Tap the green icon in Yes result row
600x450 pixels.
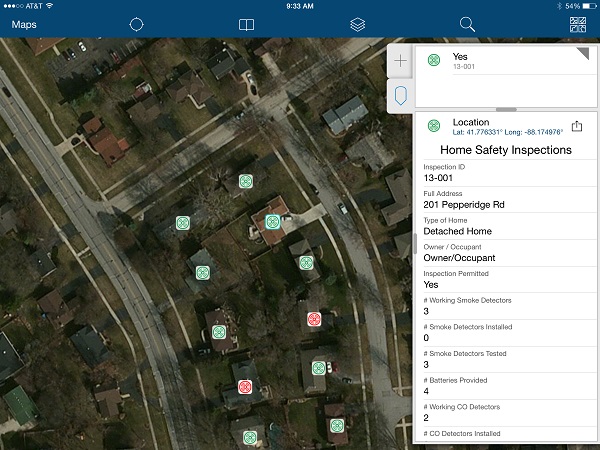(434, 60)
